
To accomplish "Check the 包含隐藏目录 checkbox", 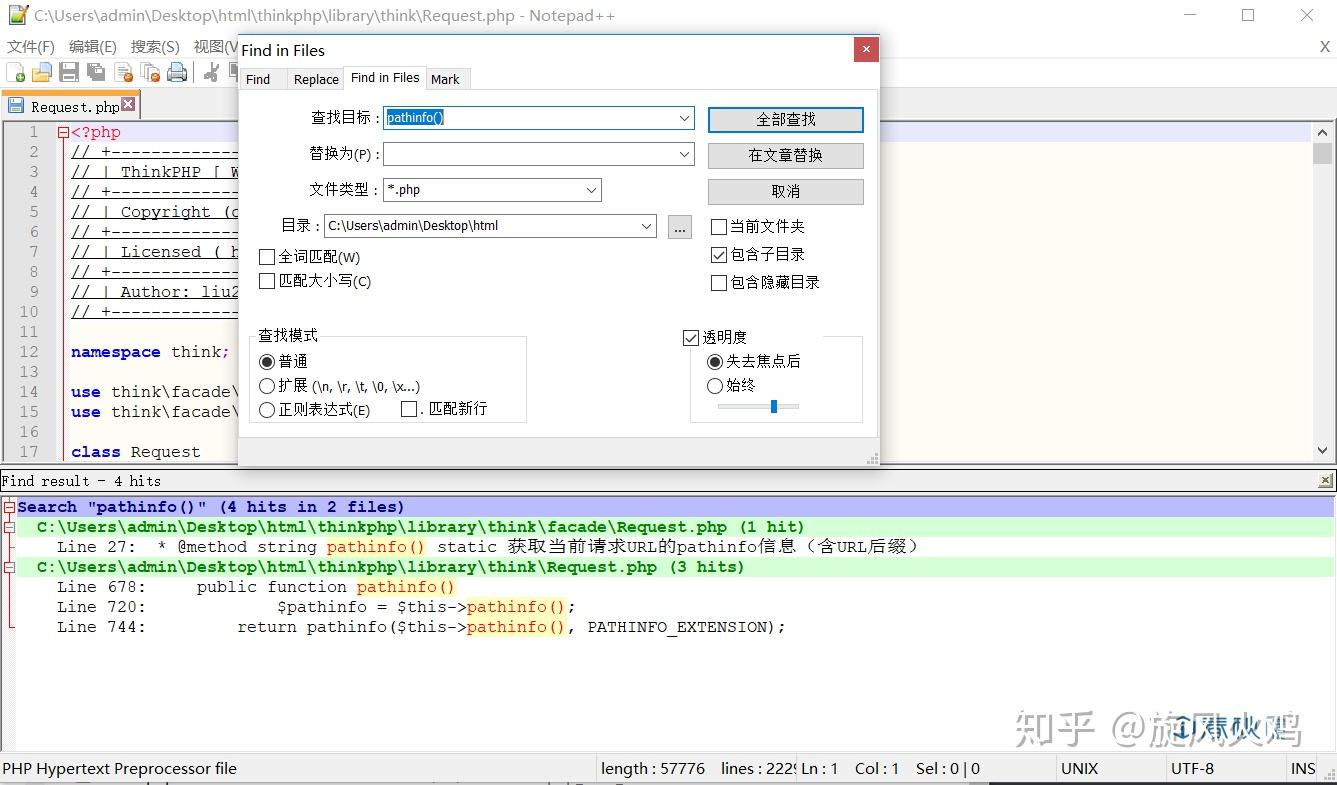I will click(718, 283).
